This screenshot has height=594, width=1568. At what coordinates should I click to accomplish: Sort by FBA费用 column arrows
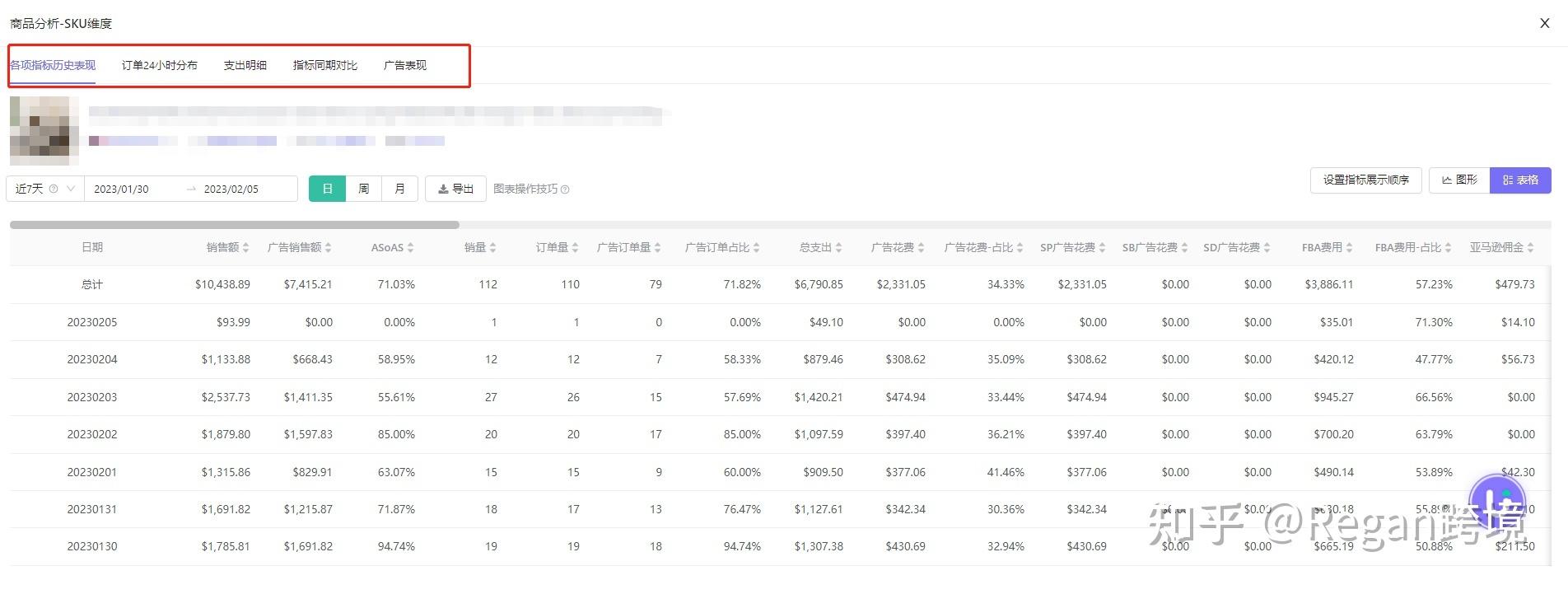tap(1349, 248)
